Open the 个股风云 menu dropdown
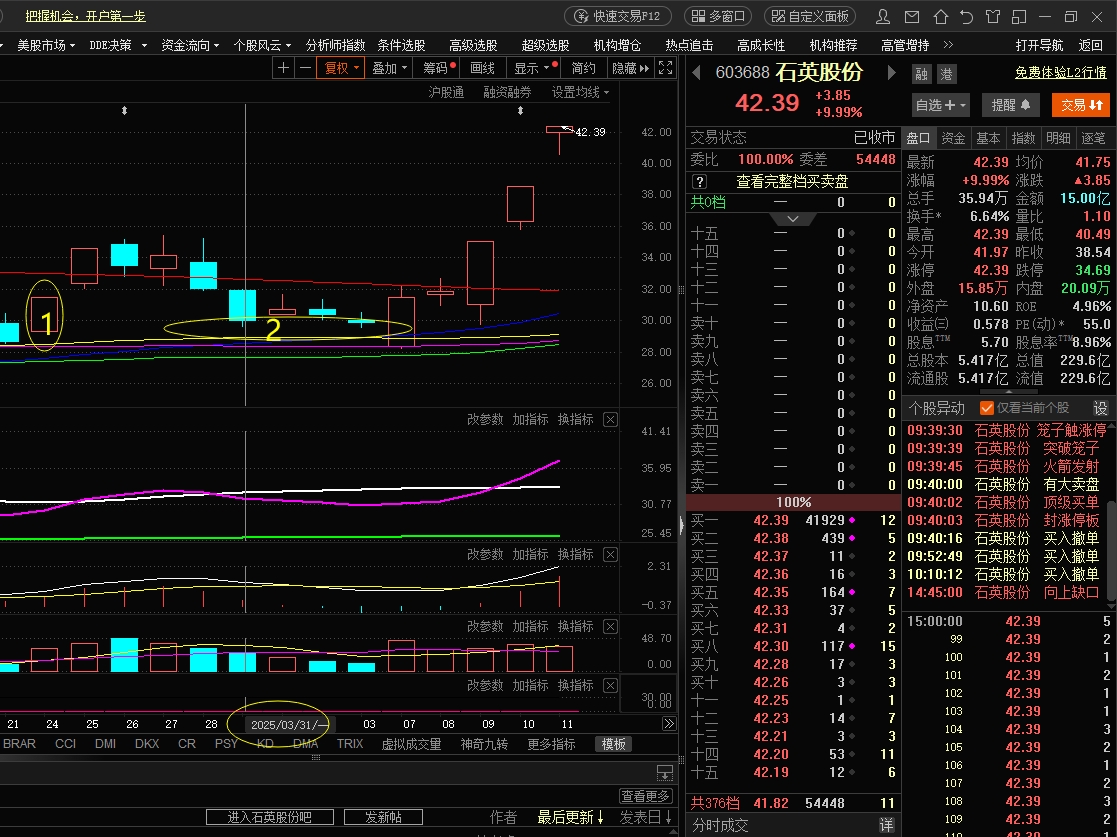Image resolution: width=1117 pixels, height=837 pixels. (262, 45)
